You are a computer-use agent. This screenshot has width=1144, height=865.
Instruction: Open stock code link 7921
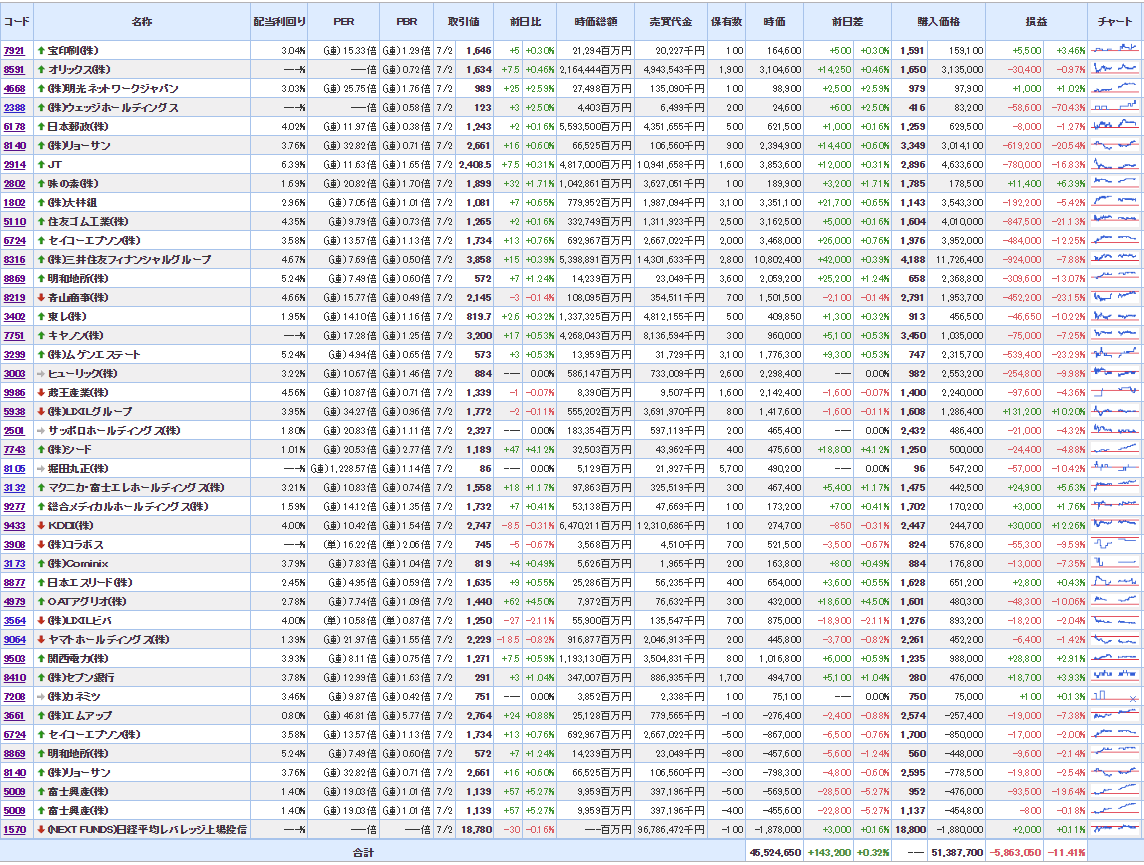[x=14, y=50]
